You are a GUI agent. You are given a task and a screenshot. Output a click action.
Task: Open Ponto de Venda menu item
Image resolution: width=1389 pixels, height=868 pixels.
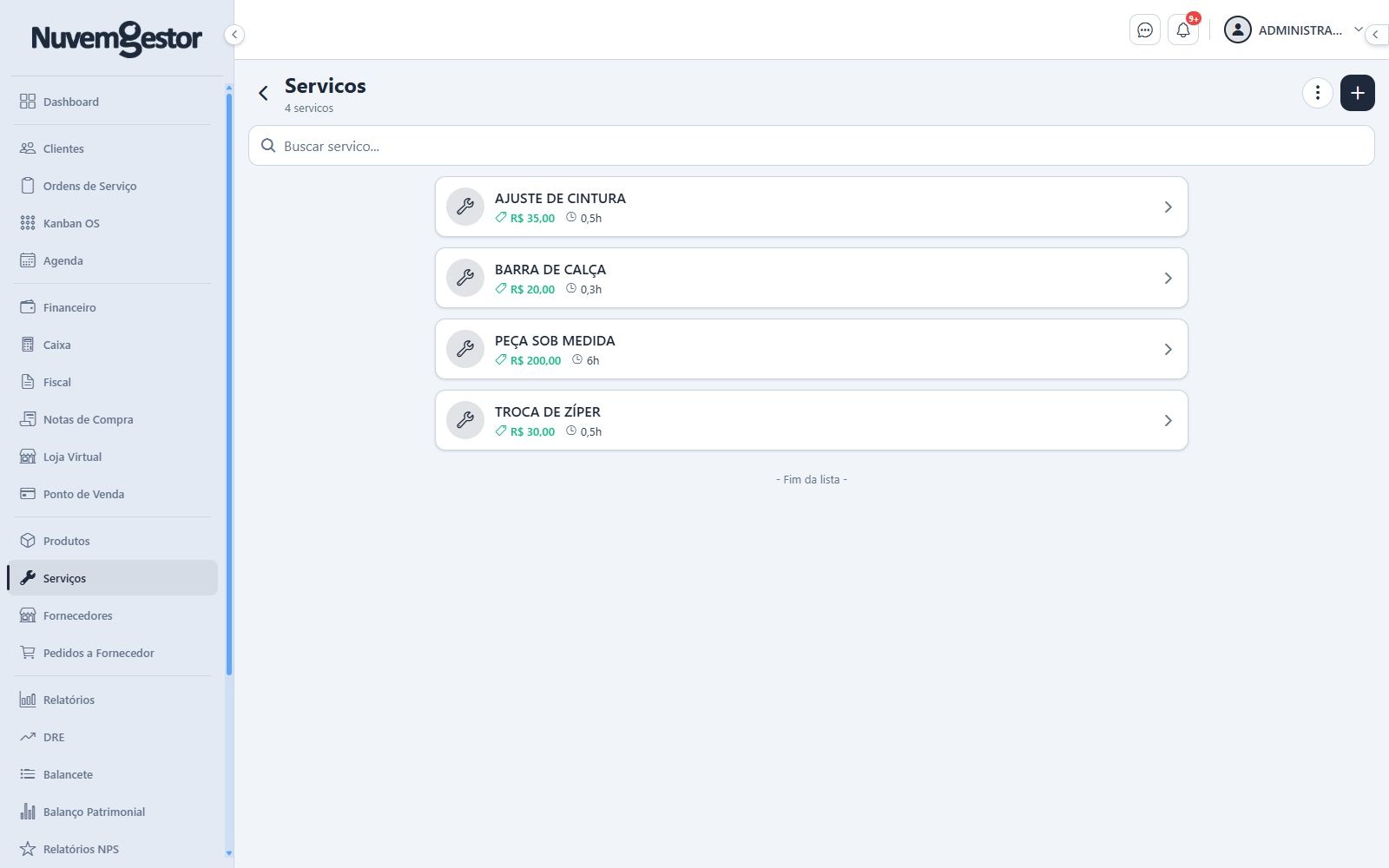(113, 494)
